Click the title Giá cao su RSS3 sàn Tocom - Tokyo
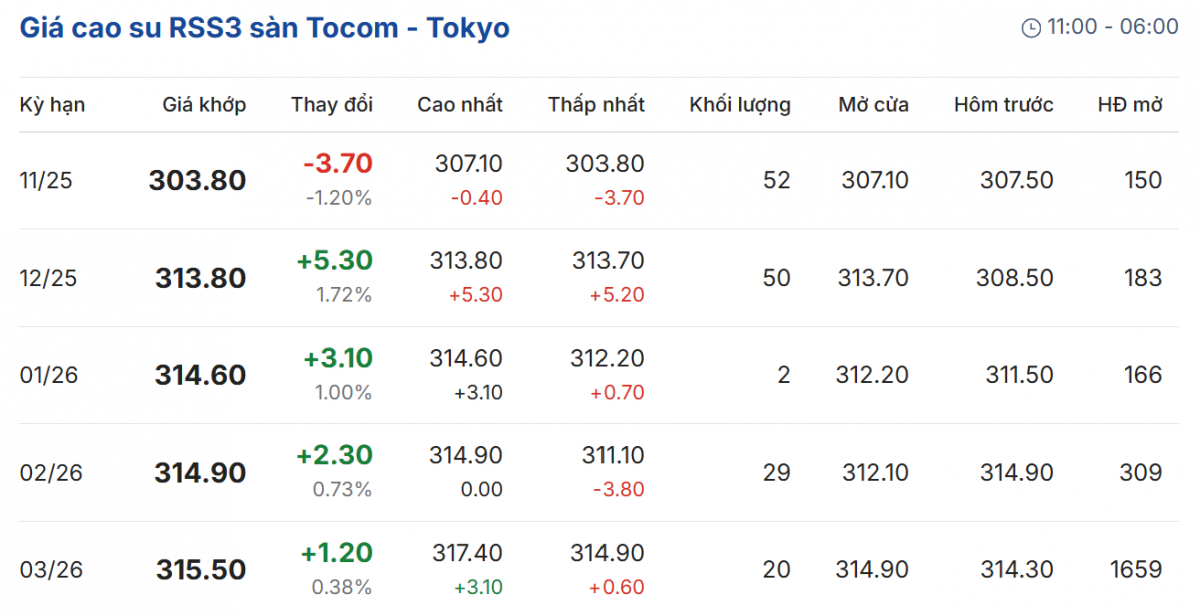 tap(265, 27)
